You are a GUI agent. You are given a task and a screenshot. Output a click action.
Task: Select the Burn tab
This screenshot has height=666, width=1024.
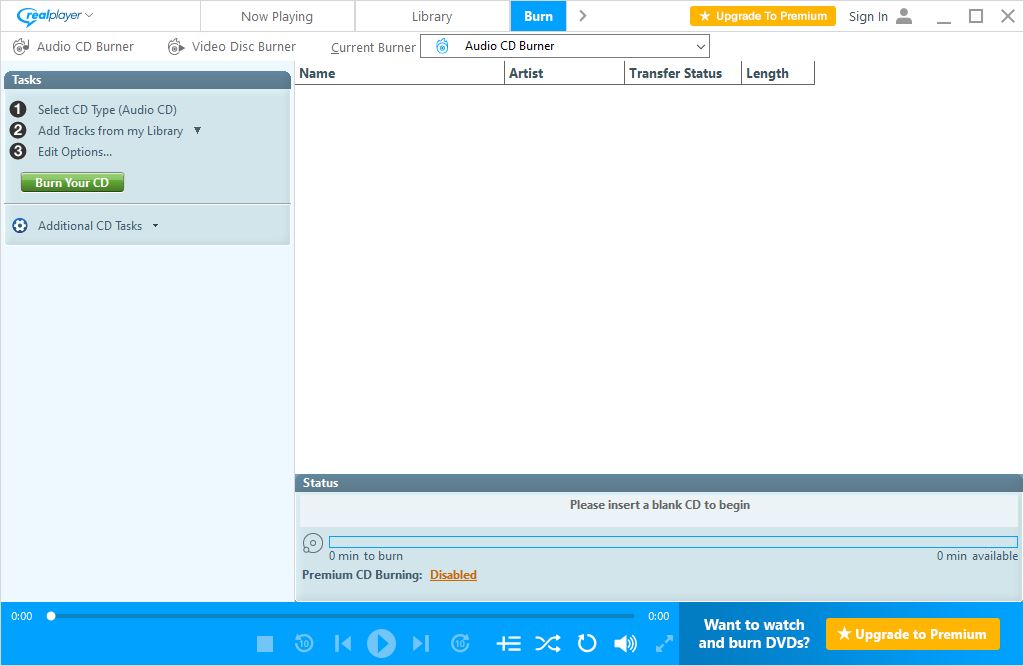click(538, 16)
